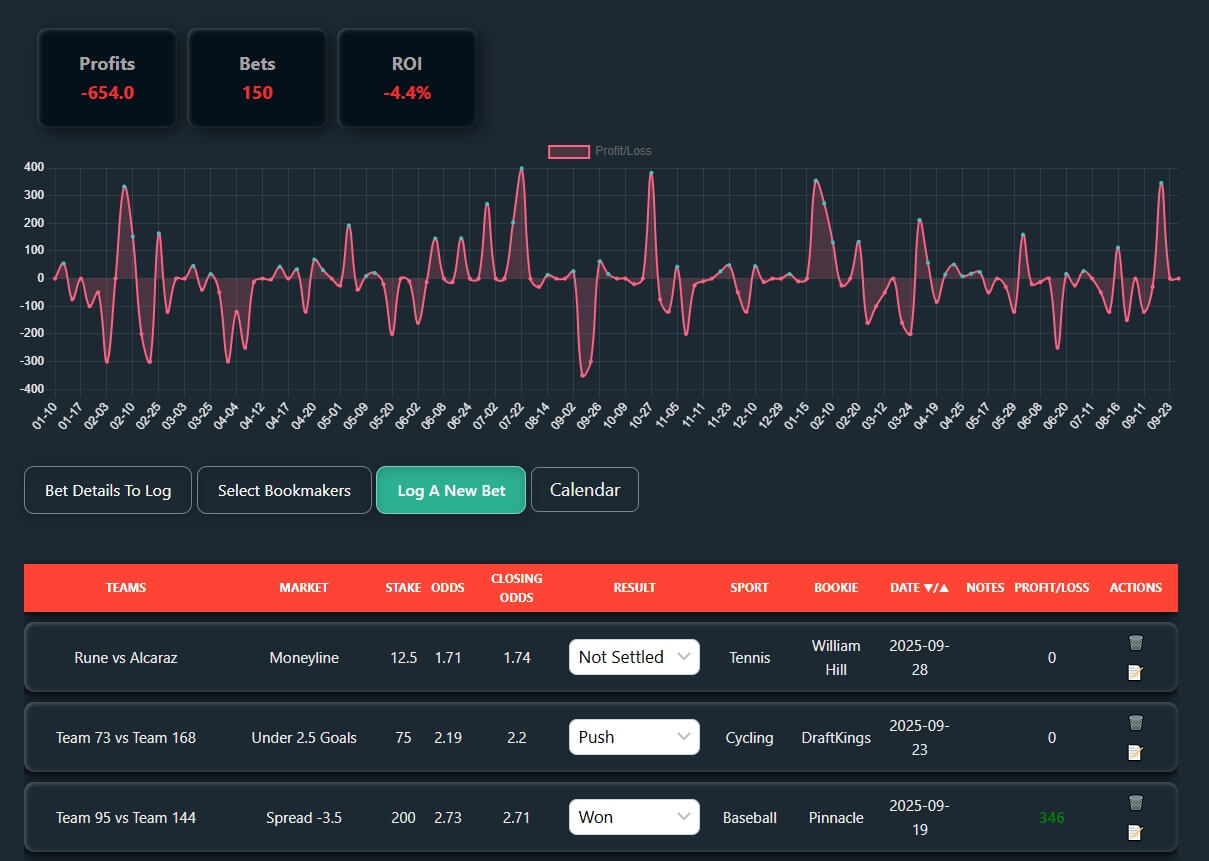Expand the Push result dropdown

point(634,737)
